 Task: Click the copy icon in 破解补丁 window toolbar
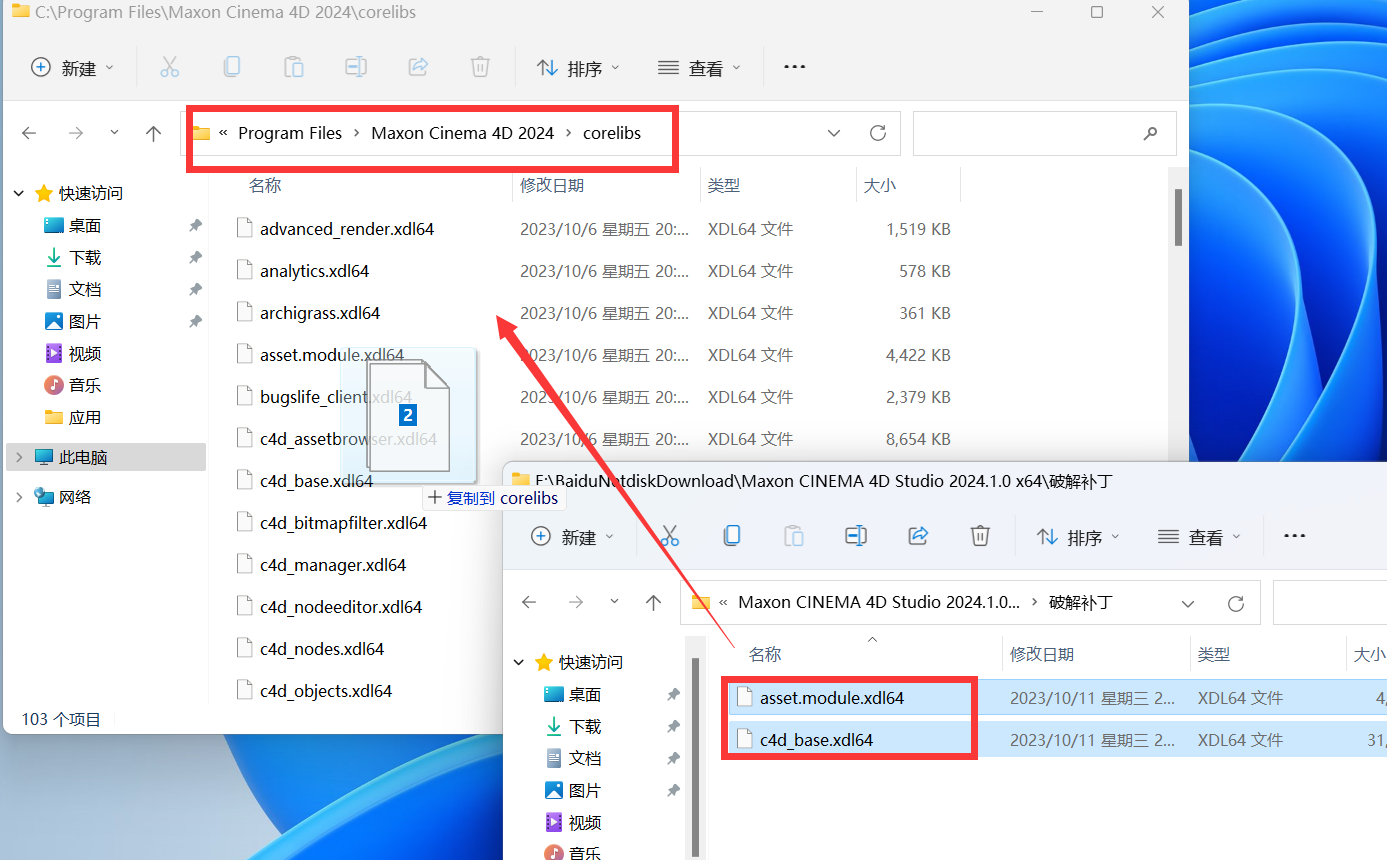coord(732,536)
